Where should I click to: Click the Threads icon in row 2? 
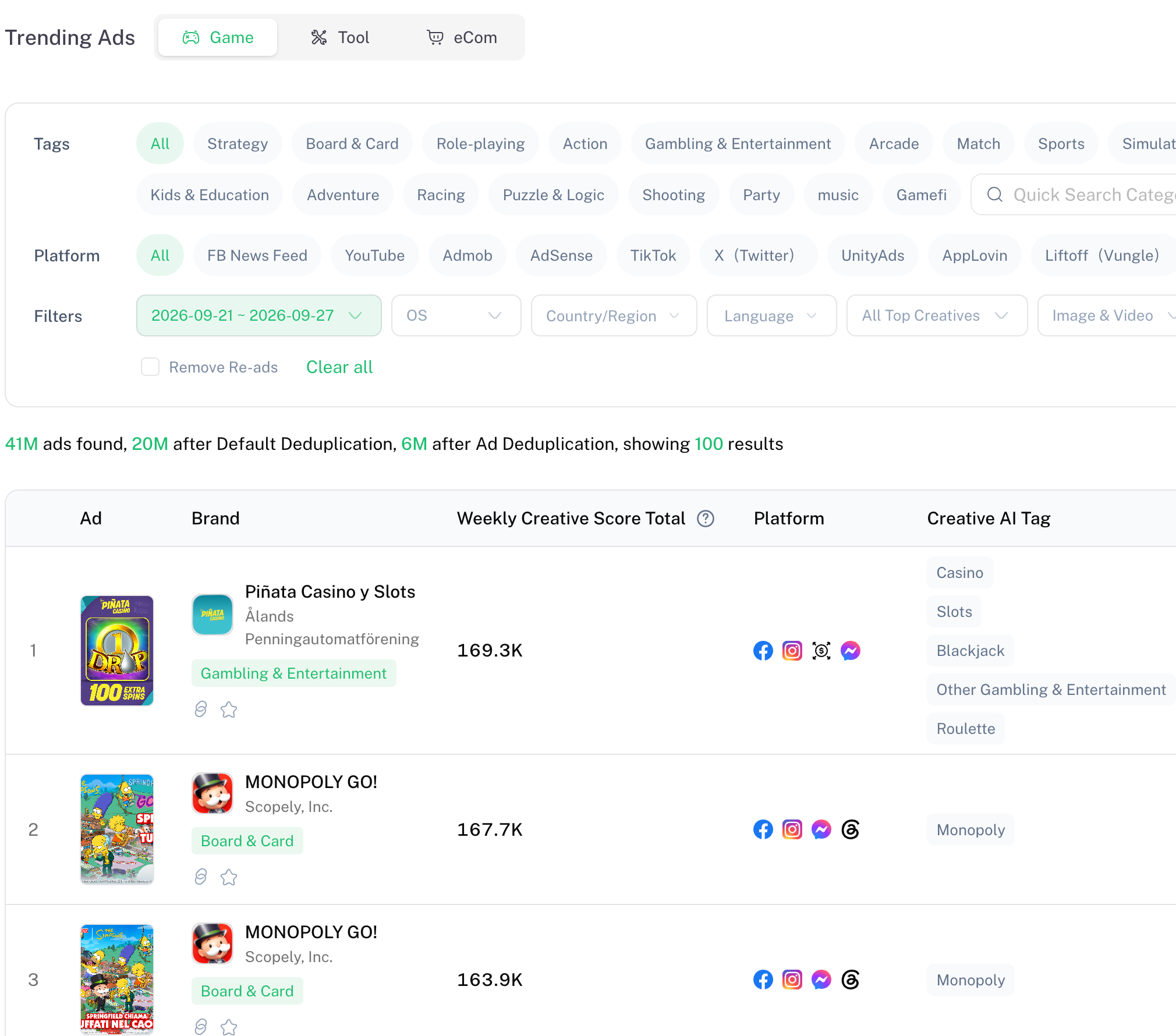(850, 829)
